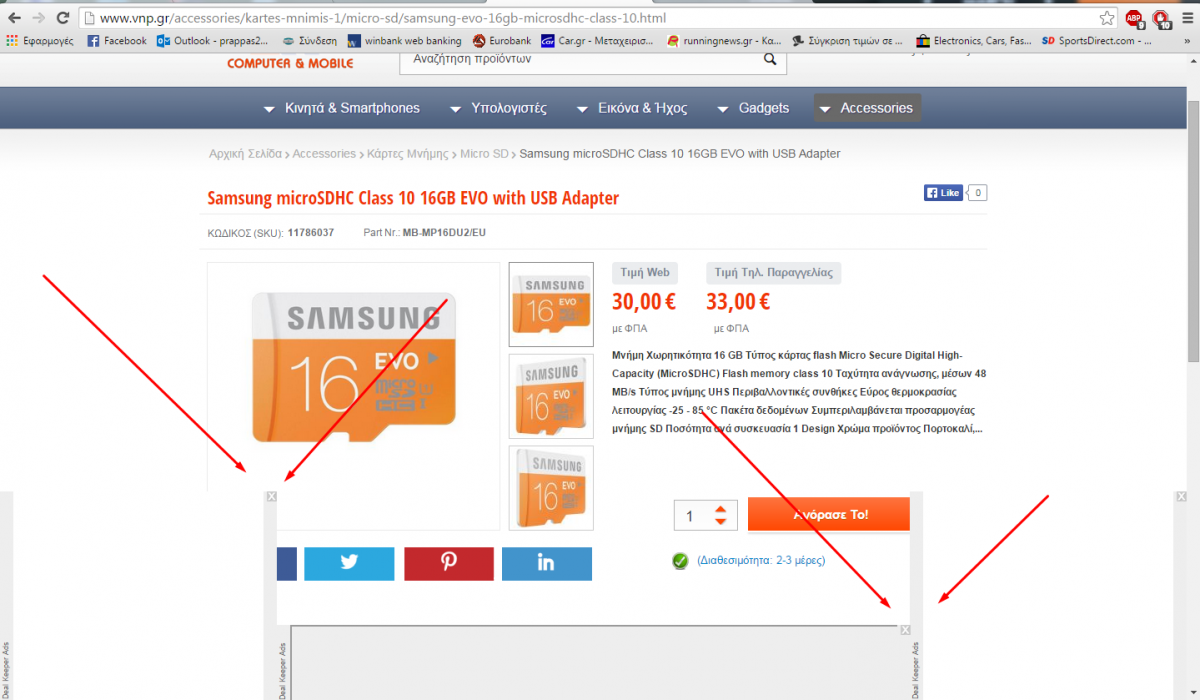Click the orange Αγόρασε Το! button

click(829, 514)
